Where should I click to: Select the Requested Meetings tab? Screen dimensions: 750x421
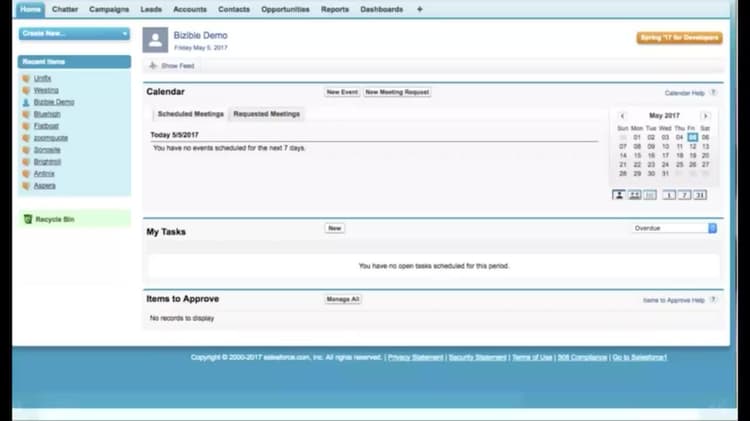pyautogui.click(x=266, y=114)
